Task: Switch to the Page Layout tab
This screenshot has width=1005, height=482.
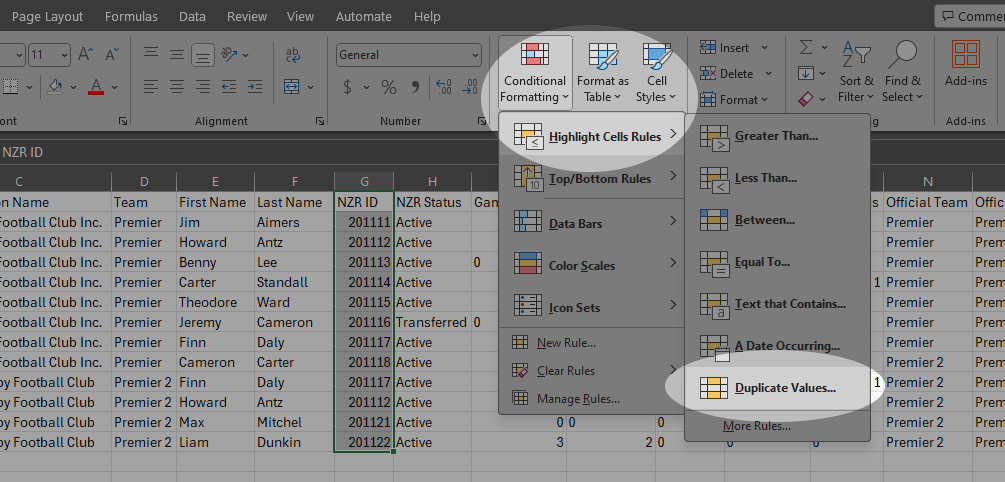Action: [47, 17]
